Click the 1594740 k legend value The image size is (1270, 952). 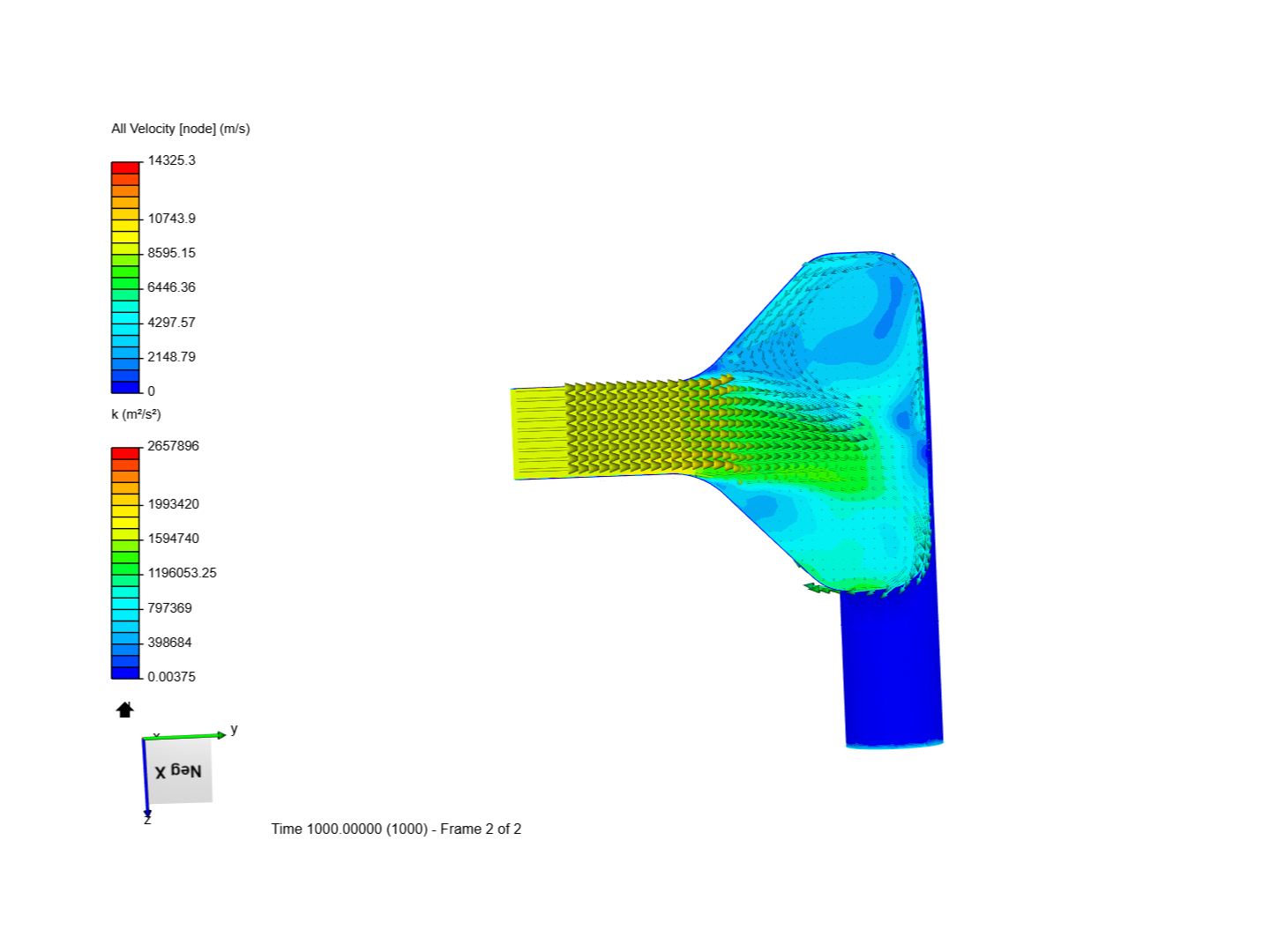173,539
